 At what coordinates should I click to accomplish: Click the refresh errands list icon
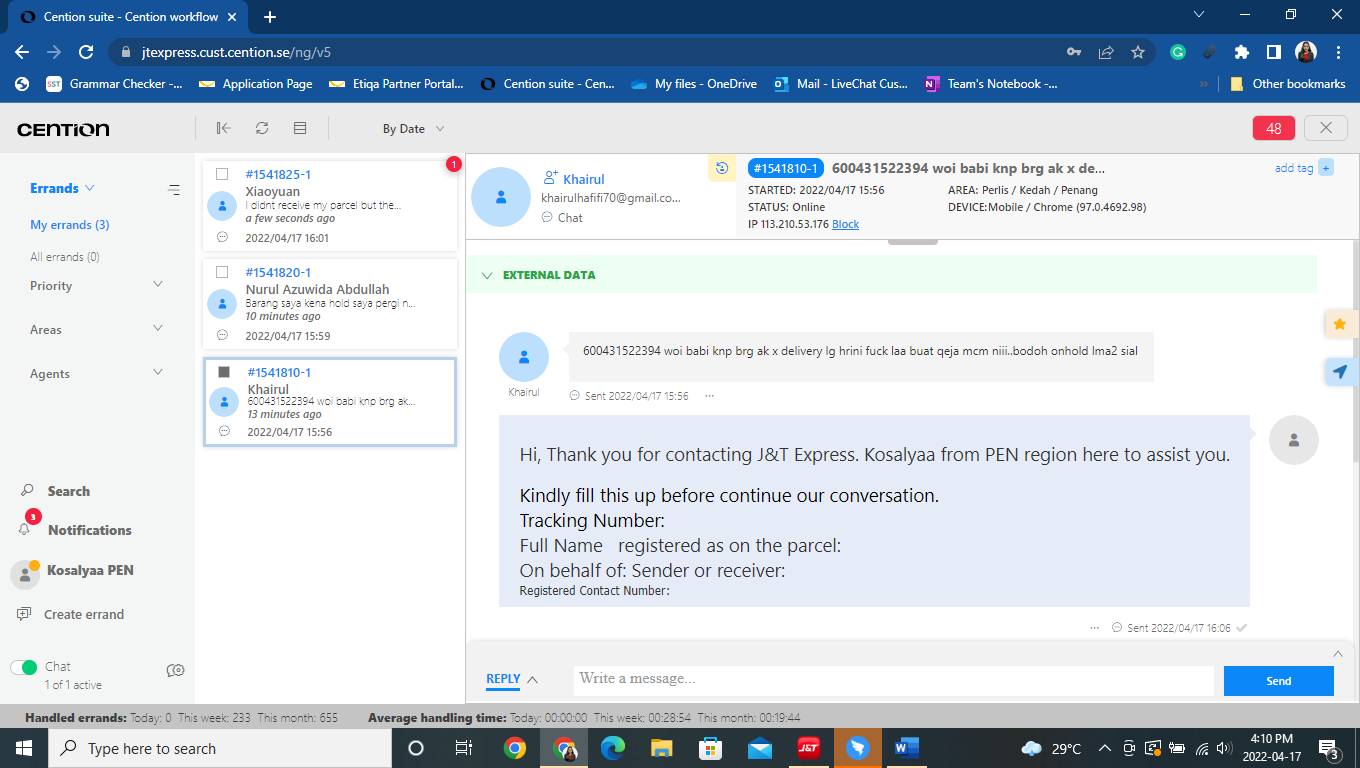(x=262, y=128)
